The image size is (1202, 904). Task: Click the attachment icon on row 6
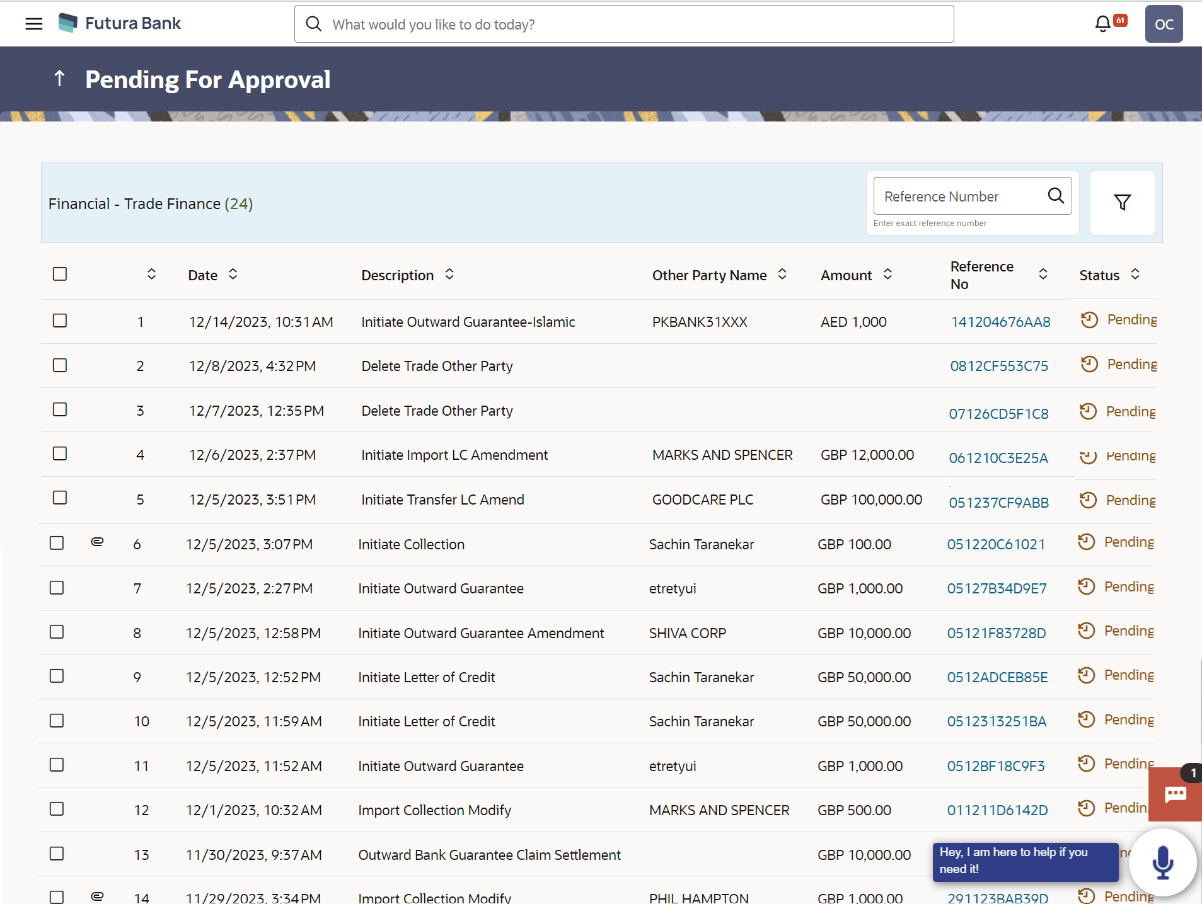click(97, 542)
